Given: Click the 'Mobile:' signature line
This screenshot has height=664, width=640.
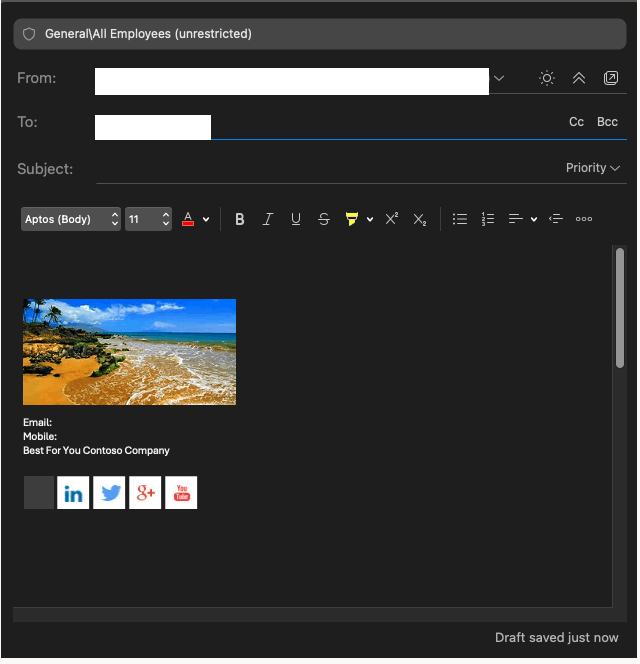Looking at the screenshot, I should tap(40, 437).
